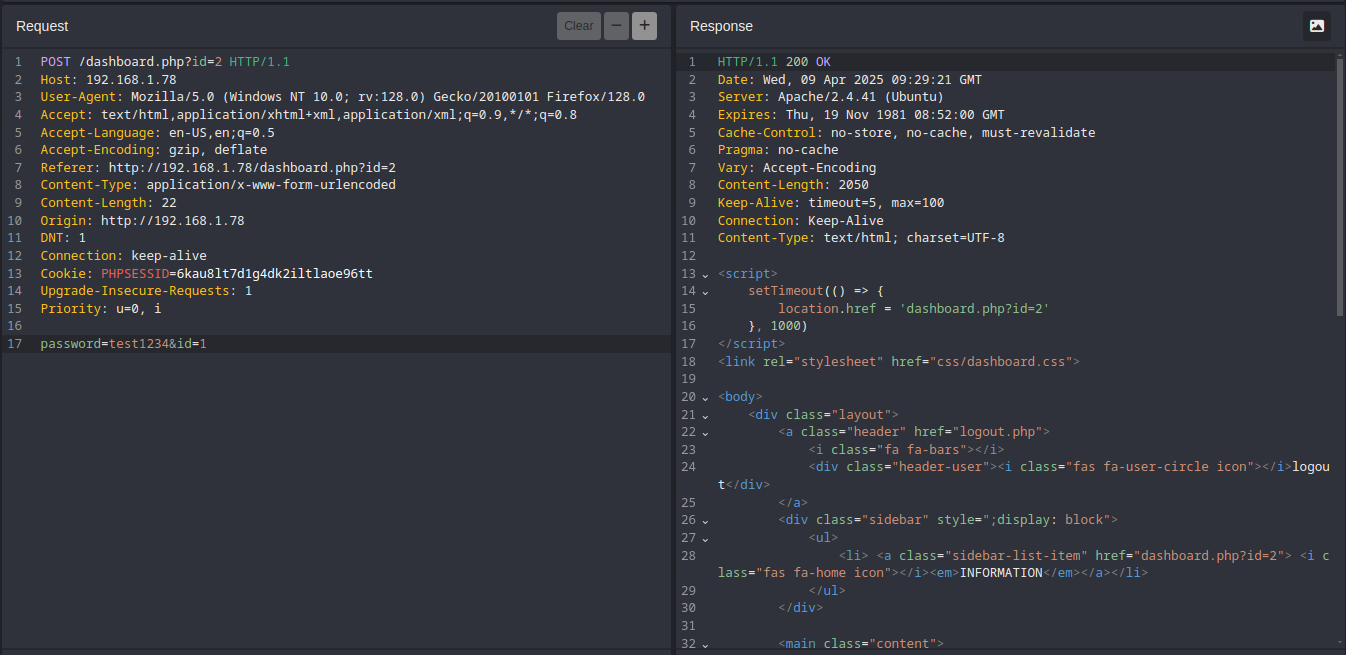Collapse the <body> fold arrow on line 20
The image size is (1346, 655).
[705, 397]
